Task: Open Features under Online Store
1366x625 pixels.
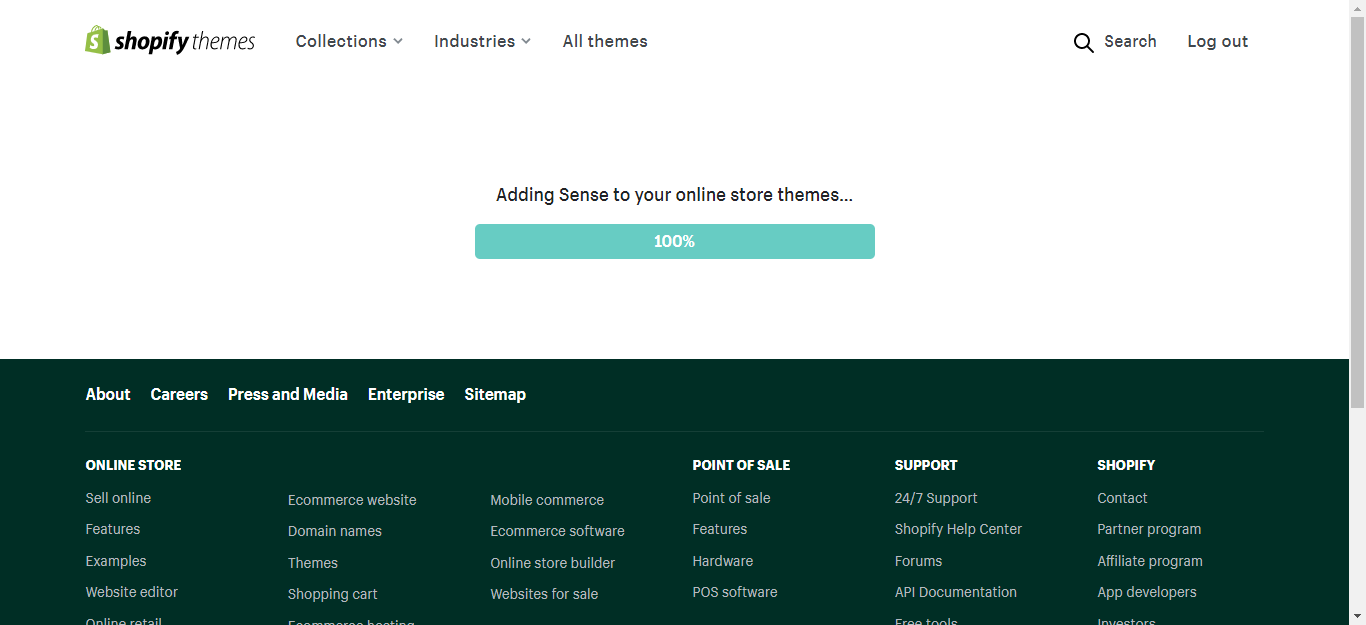Action: tap(113, 529)
